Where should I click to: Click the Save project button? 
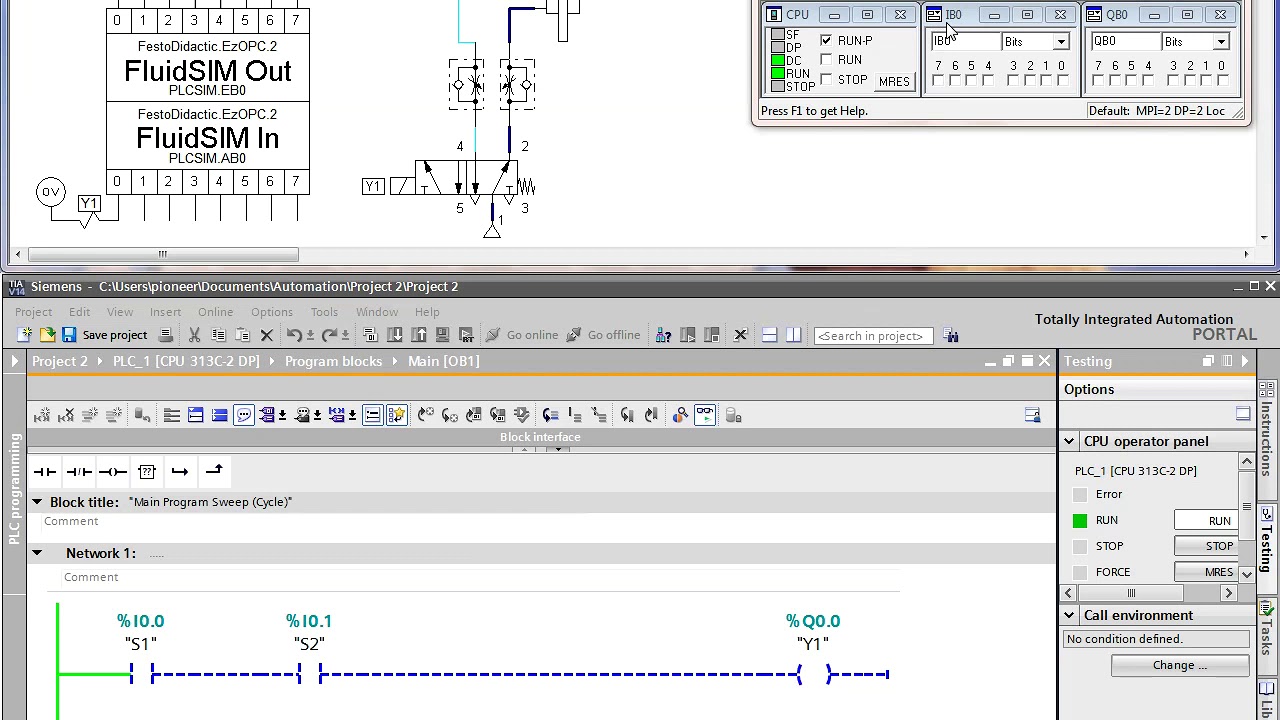[x=105, y=335]
